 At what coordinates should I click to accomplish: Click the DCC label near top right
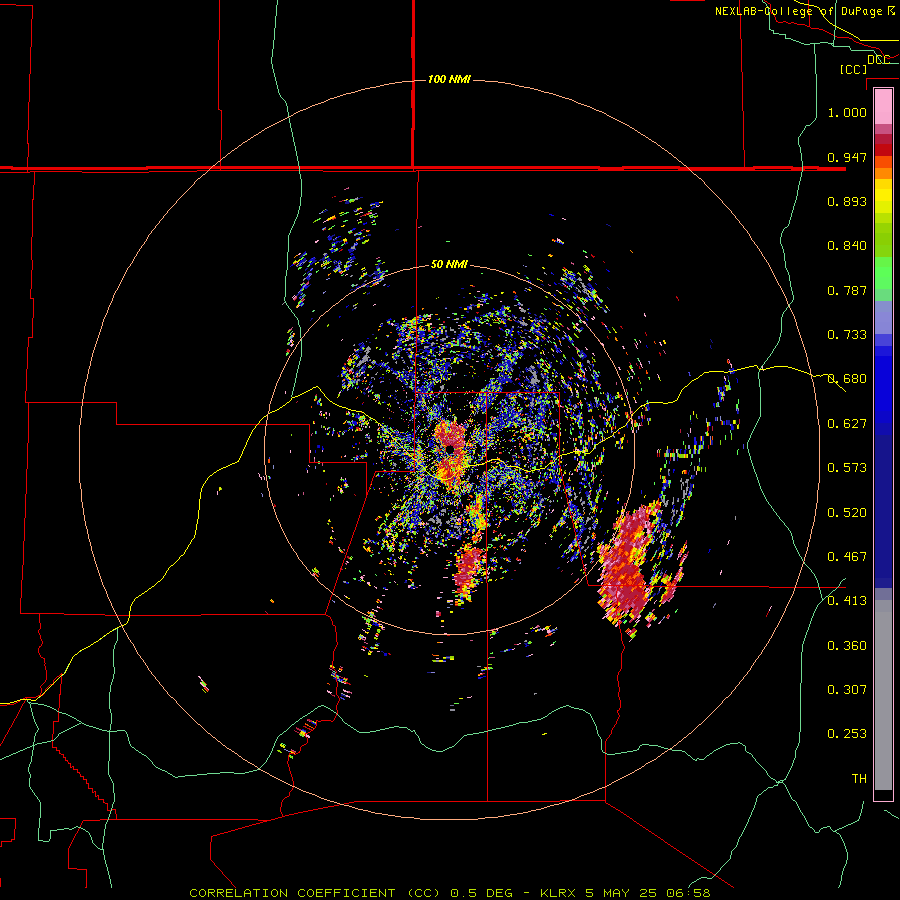[x=878, y=60]
